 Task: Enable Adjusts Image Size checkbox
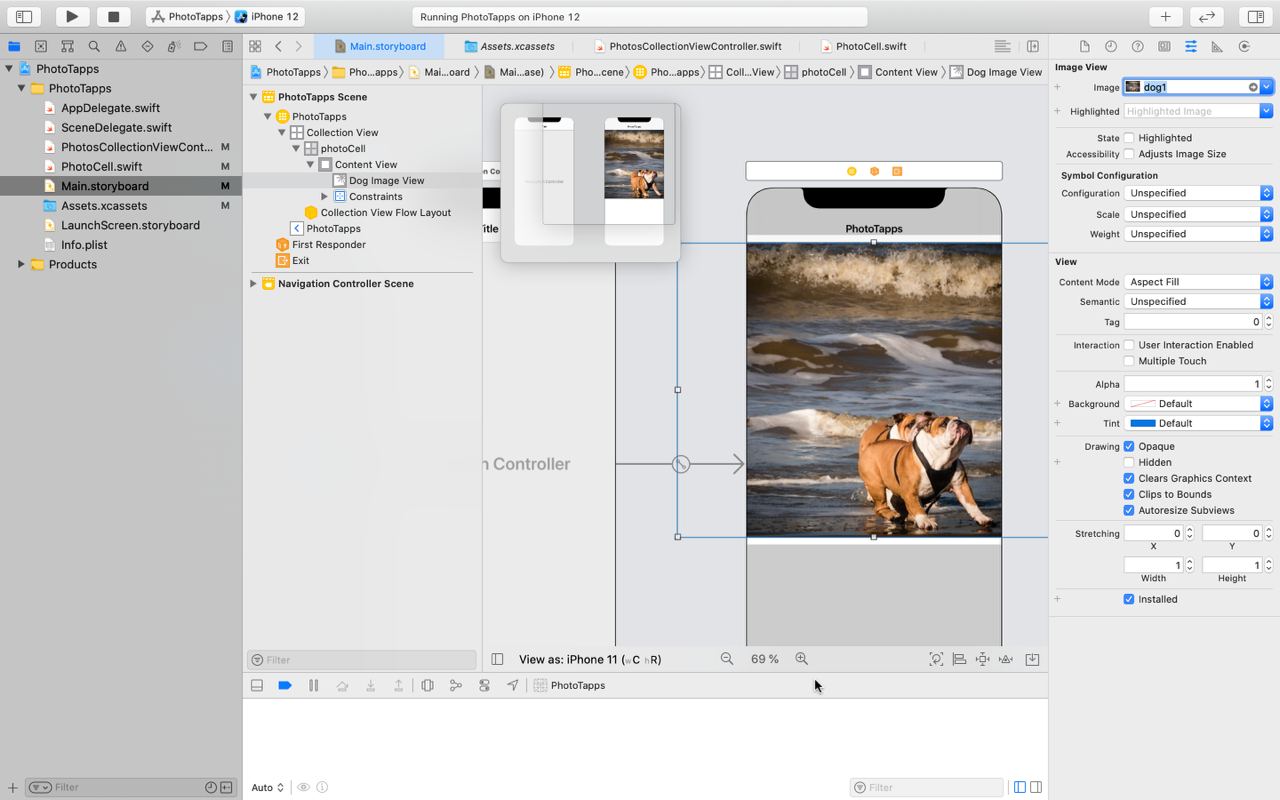point(1129,154)
